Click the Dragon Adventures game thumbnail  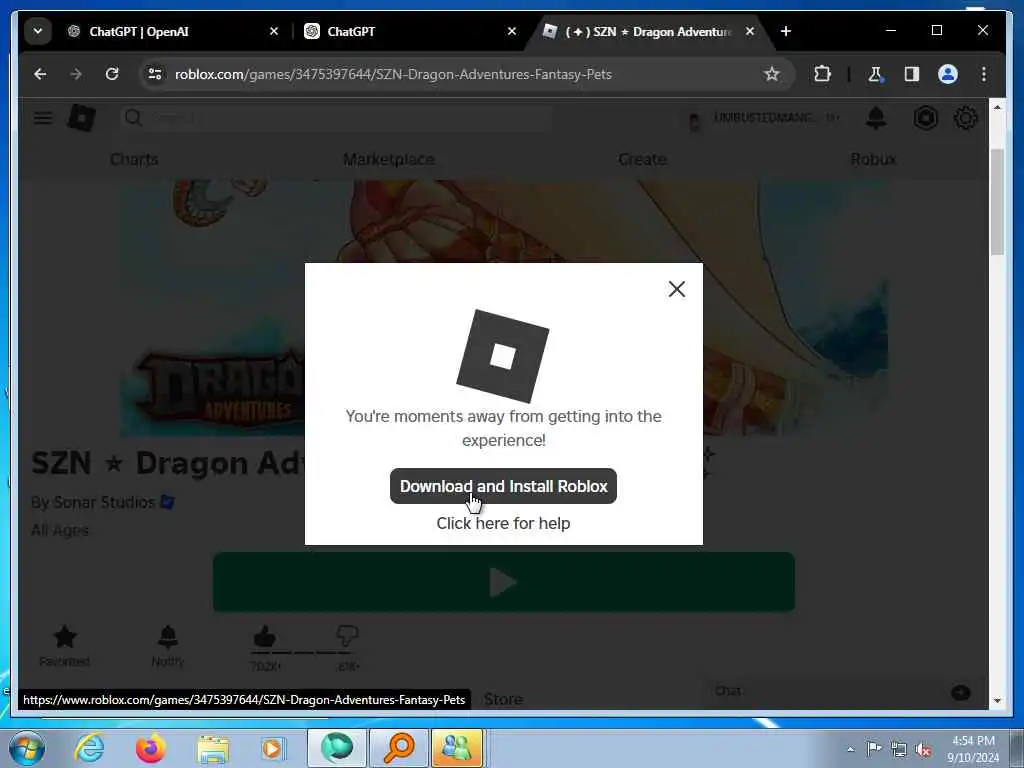pos(504,308)
